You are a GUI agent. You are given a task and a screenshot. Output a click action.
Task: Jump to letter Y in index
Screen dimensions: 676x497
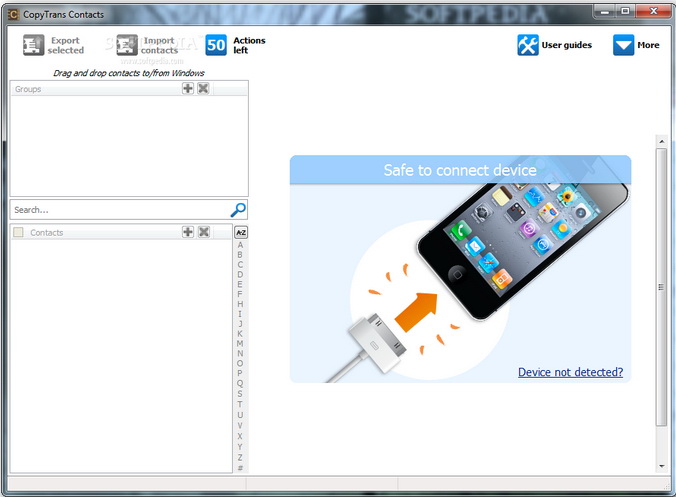coord(240,447)
